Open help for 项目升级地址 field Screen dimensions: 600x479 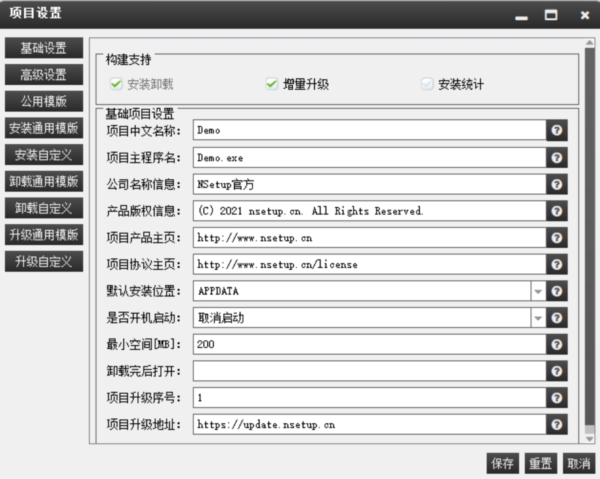[x=557, y=425]
